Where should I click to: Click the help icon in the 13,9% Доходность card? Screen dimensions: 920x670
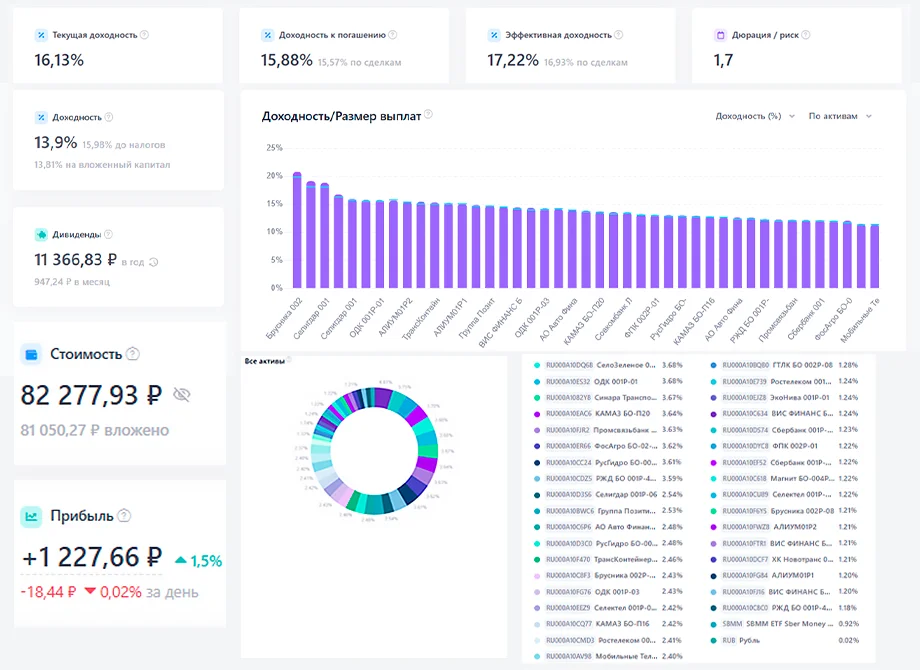pyautogui.click(x=109, y=117)
